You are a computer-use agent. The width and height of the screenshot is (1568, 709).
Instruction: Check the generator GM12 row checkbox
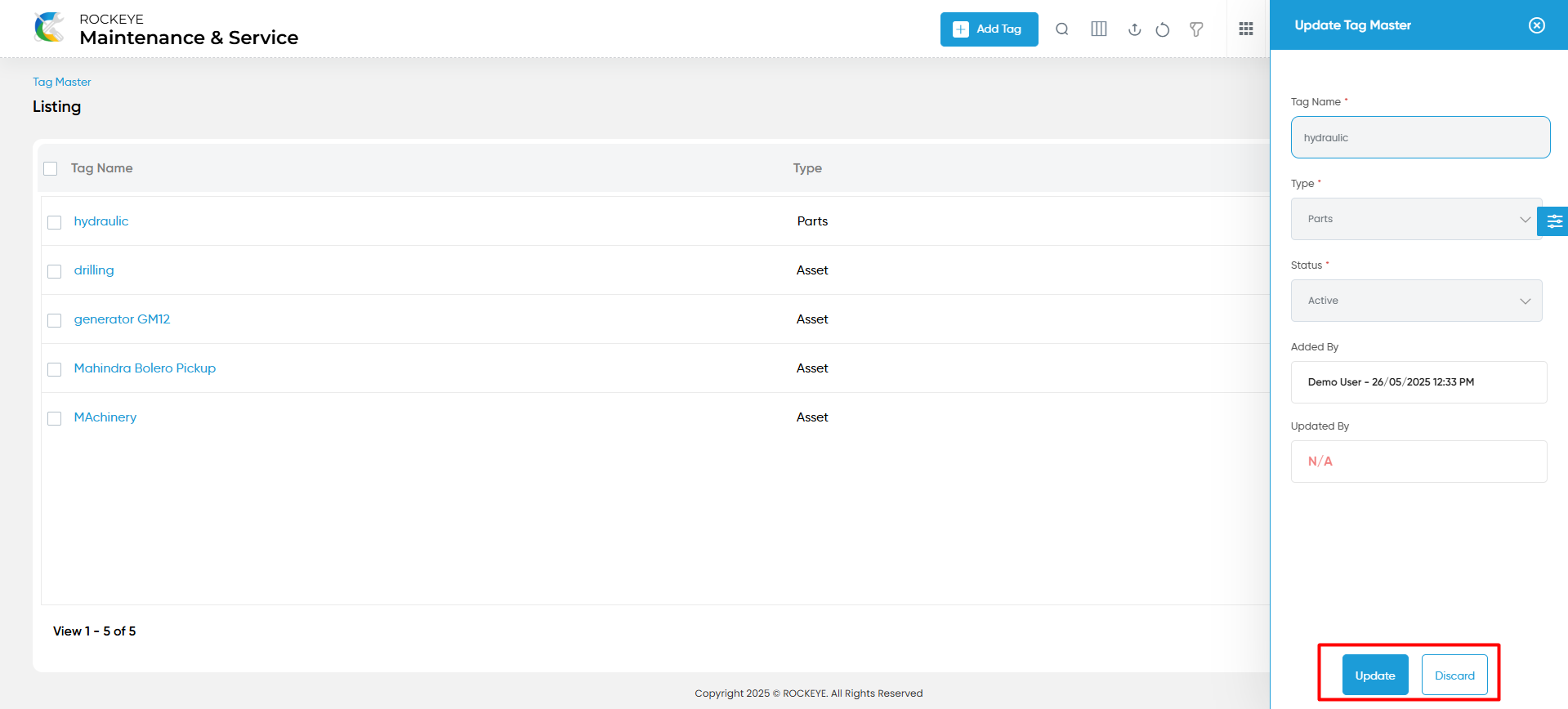(x=55, y=320)
